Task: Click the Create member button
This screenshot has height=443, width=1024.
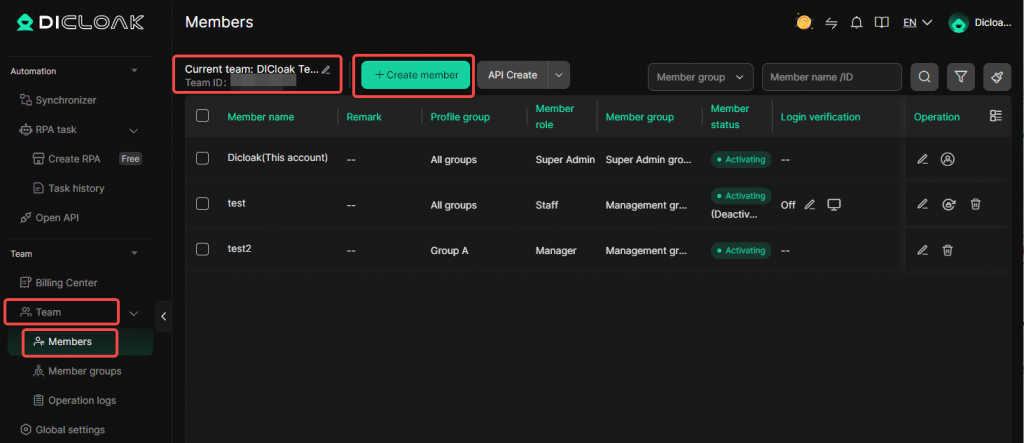Action: tap(416, 75)
